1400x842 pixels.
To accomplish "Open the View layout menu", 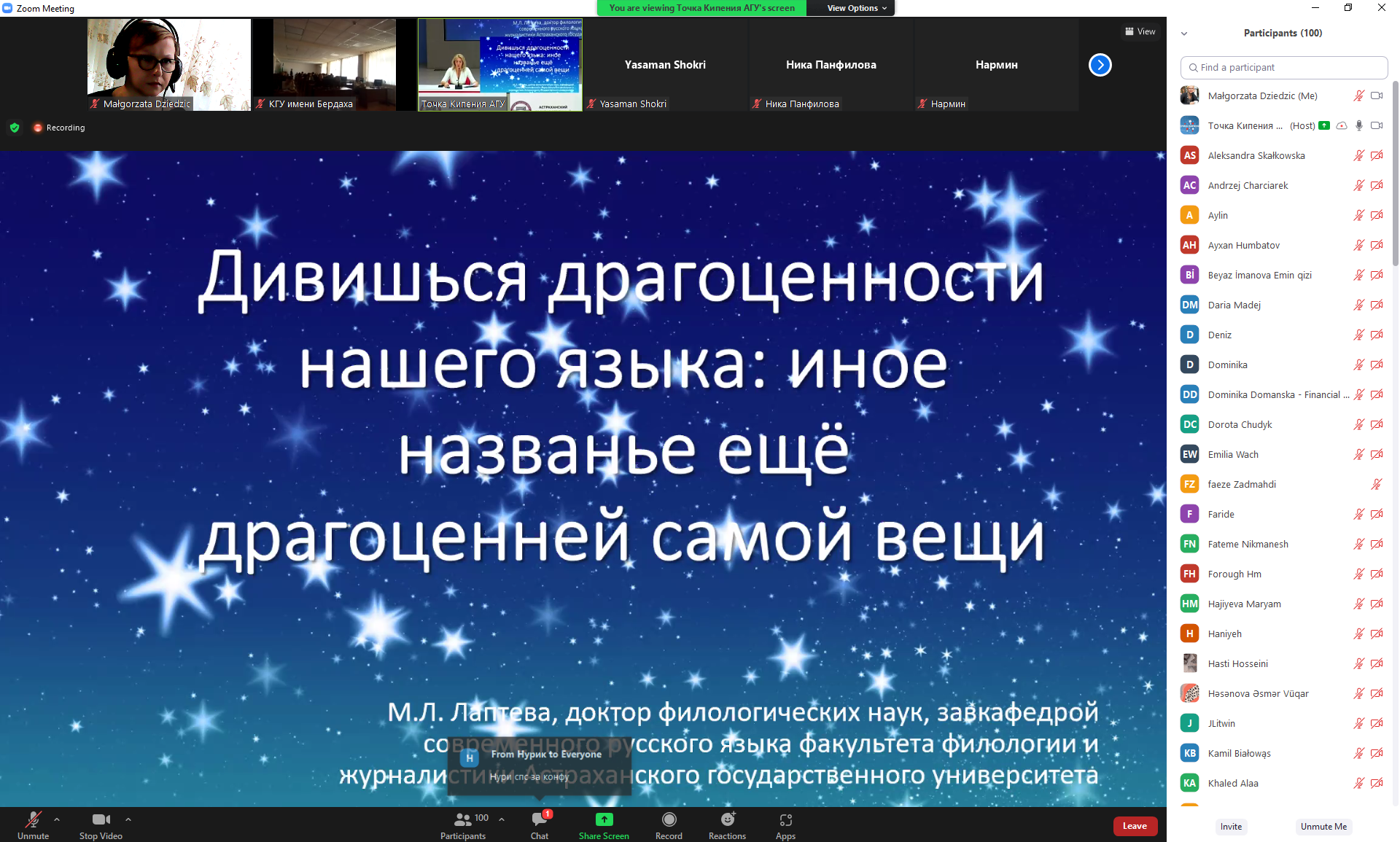I will (1140, 31).
